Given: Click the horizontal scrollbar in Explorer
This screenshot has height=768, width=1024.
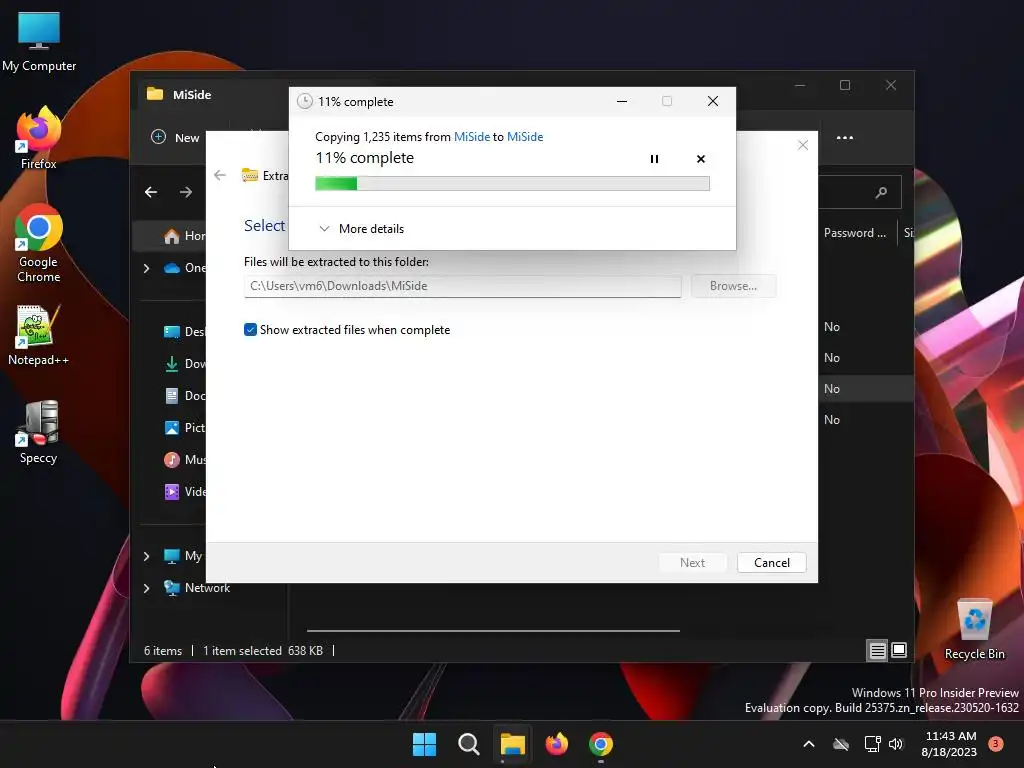Looking at the screenshot, I should (493, 631).
